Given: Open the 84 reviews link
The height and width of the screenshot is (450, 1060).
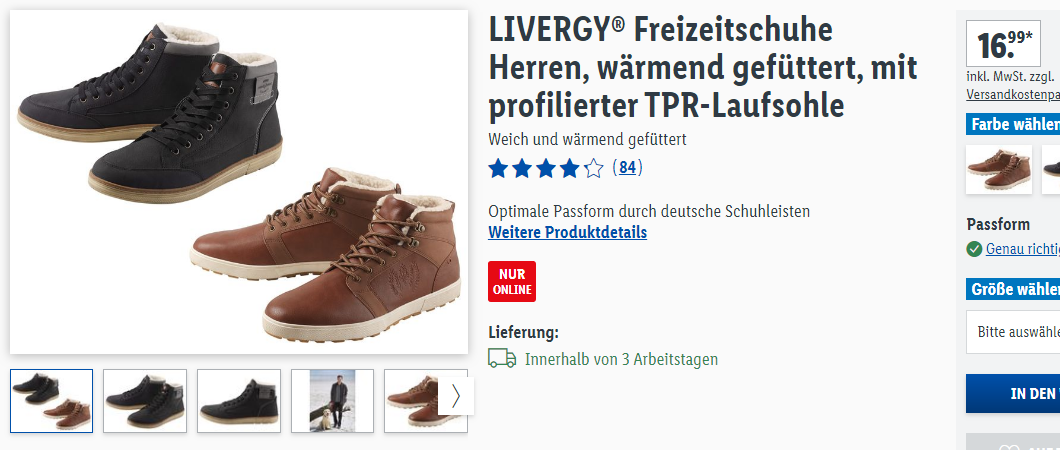Looking at the screenshot, I should point(627,168).
